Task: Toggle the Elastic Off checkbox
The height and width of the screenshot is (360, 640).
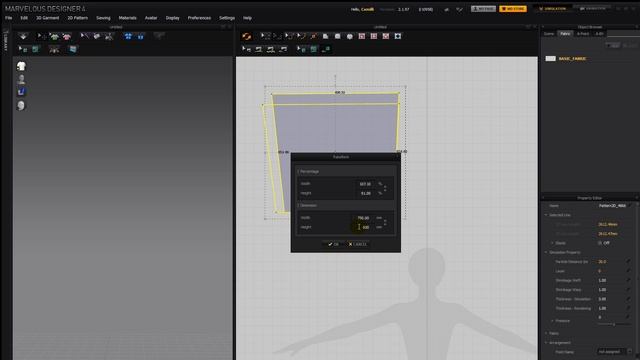Action: tap(600, 243)
